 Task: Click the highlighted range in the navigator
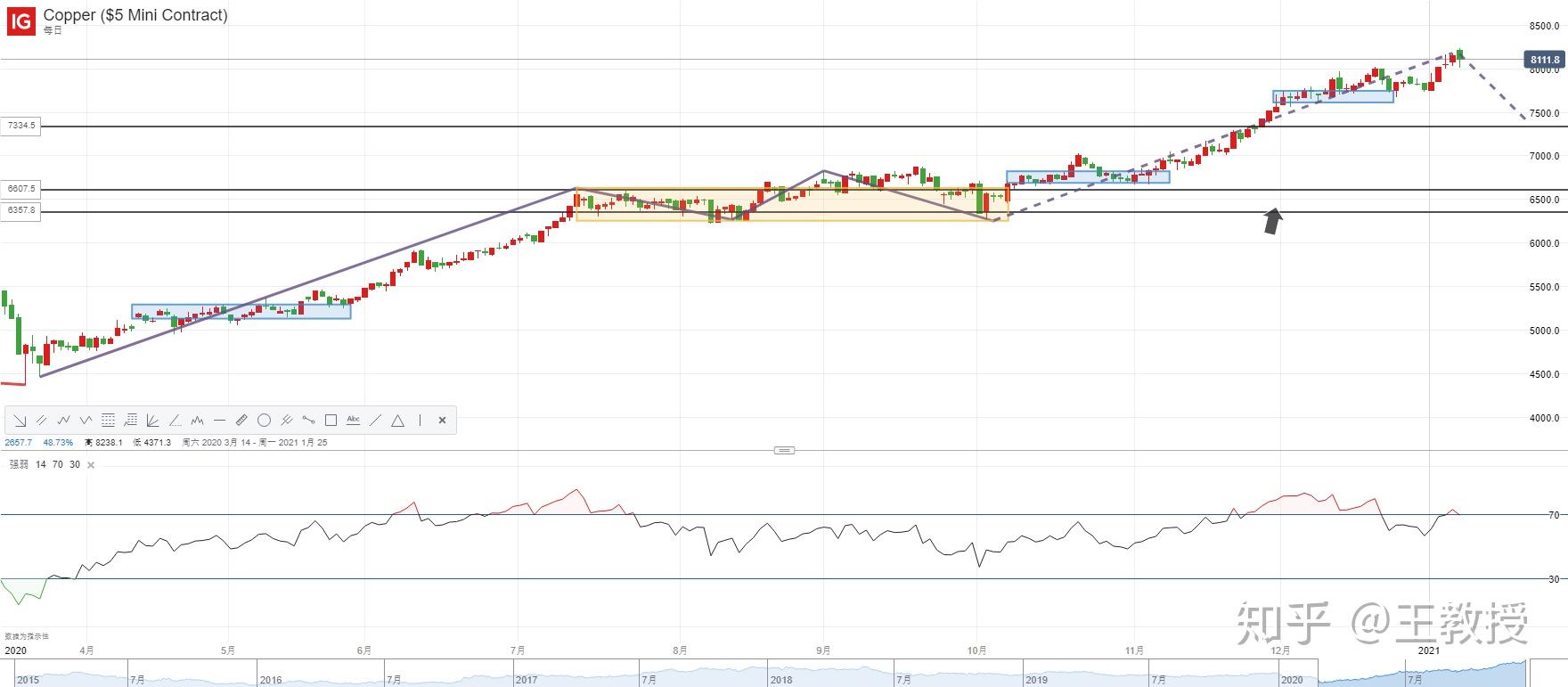(x=1423, y=673)
